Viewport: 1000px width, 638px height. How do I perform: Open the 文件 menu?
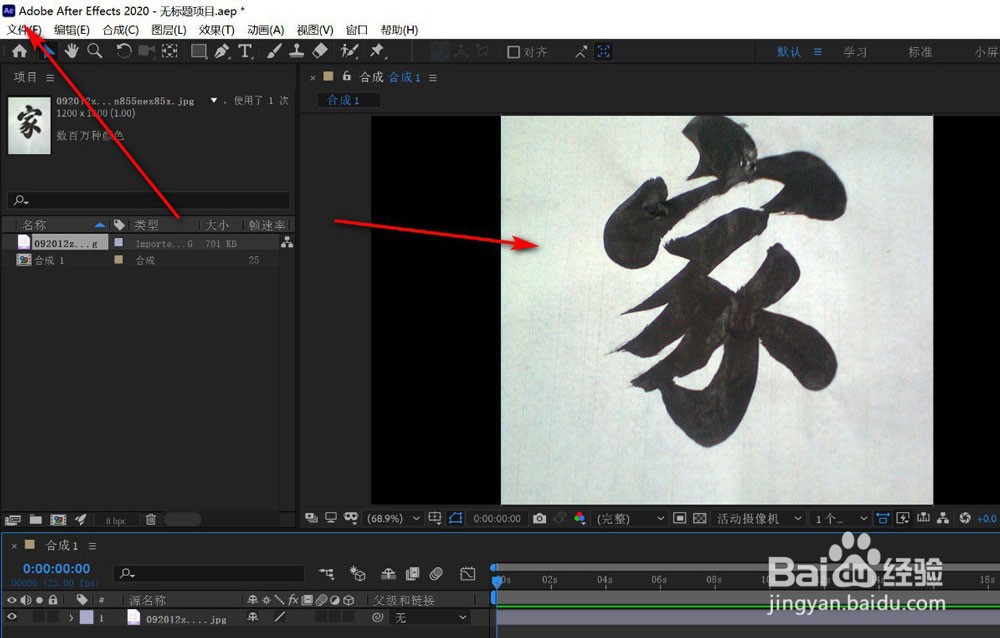[20, 29]
